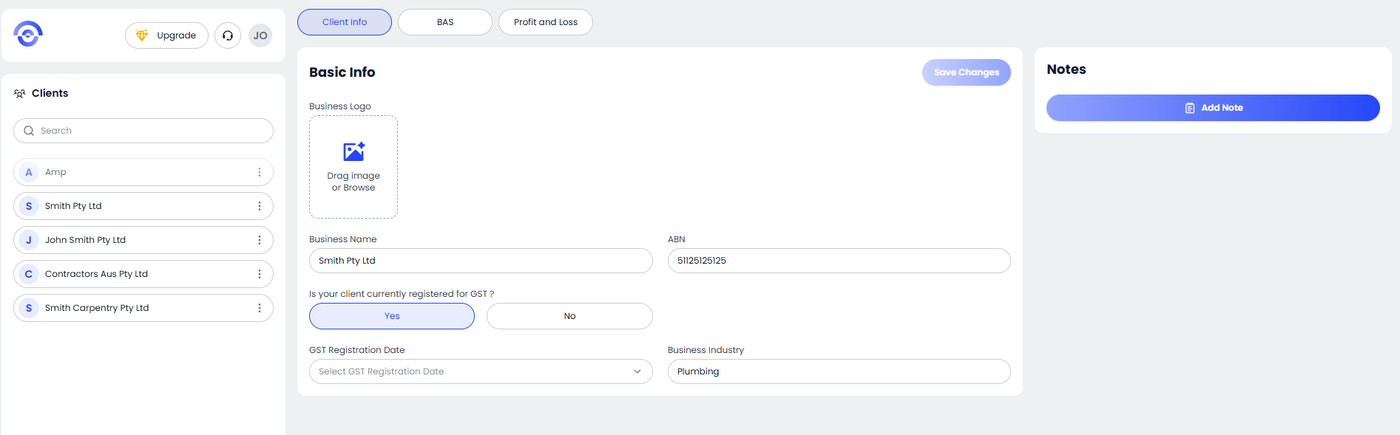Viewport: 1400px width, 435px height.
Task: Select the Client Info tab
Action: pos(344,22)
